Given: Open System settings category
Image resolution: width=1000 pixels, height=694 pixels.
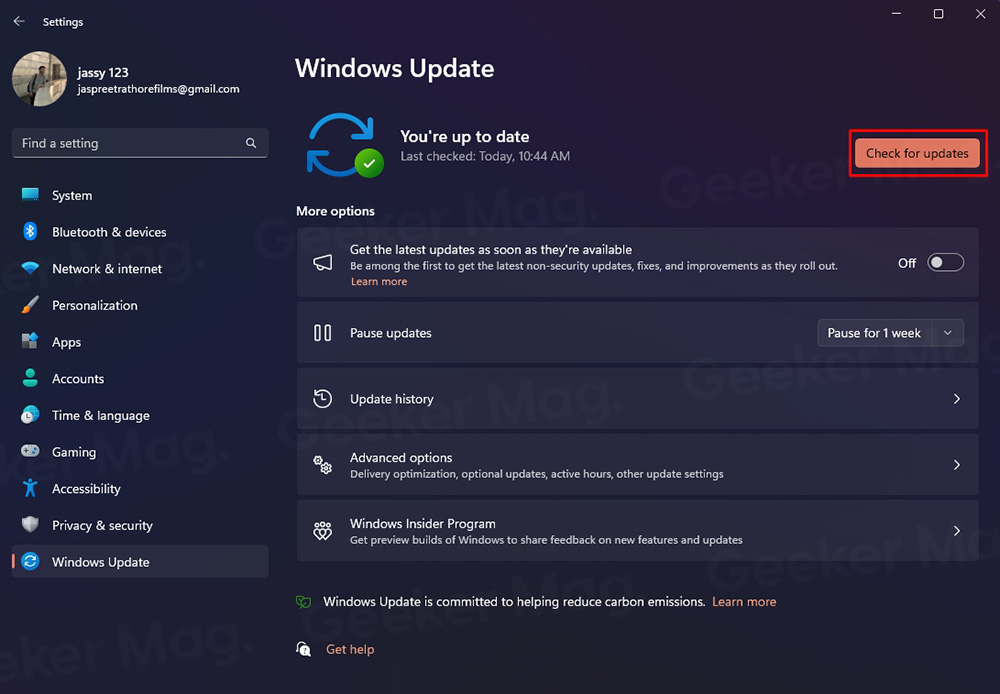Looking at the screenshot, I should 140,195.
